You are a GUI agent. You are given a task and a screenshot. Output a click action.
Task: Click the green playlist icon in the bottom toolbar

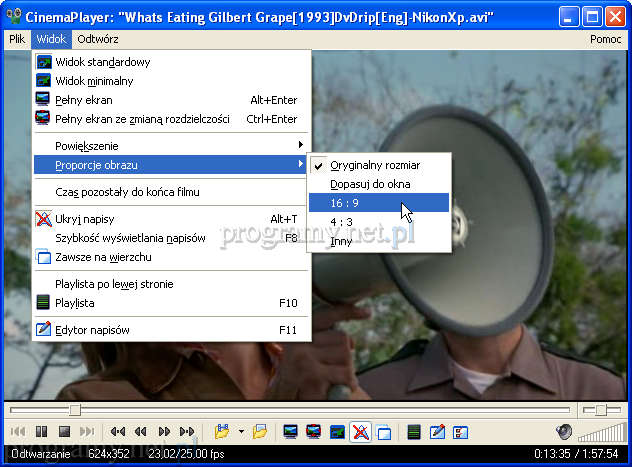coord(414,432)
